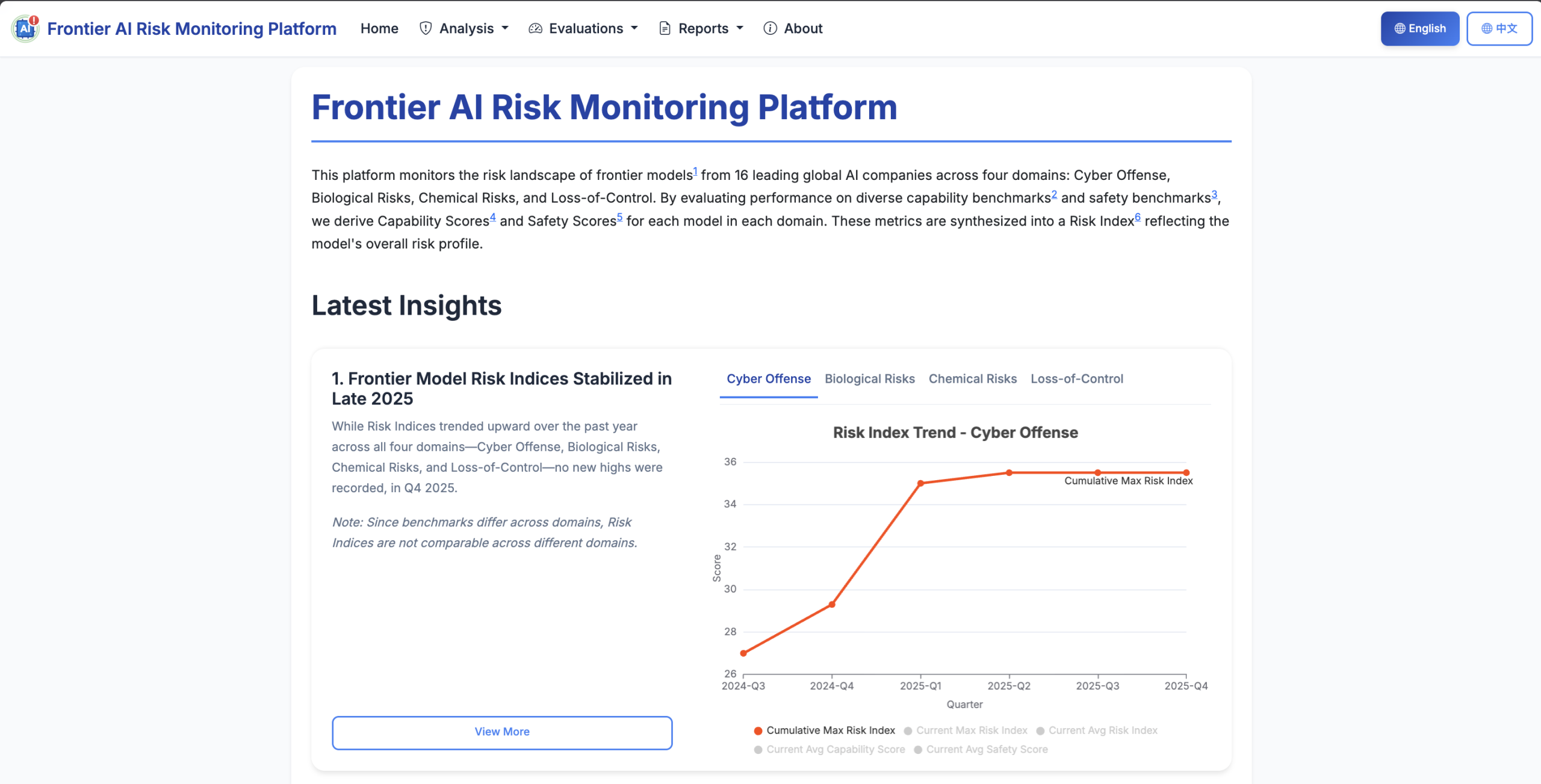Click the orange Cumulative Max legend dot
This screenshot has height=784, width=1541.
(758, 730)
